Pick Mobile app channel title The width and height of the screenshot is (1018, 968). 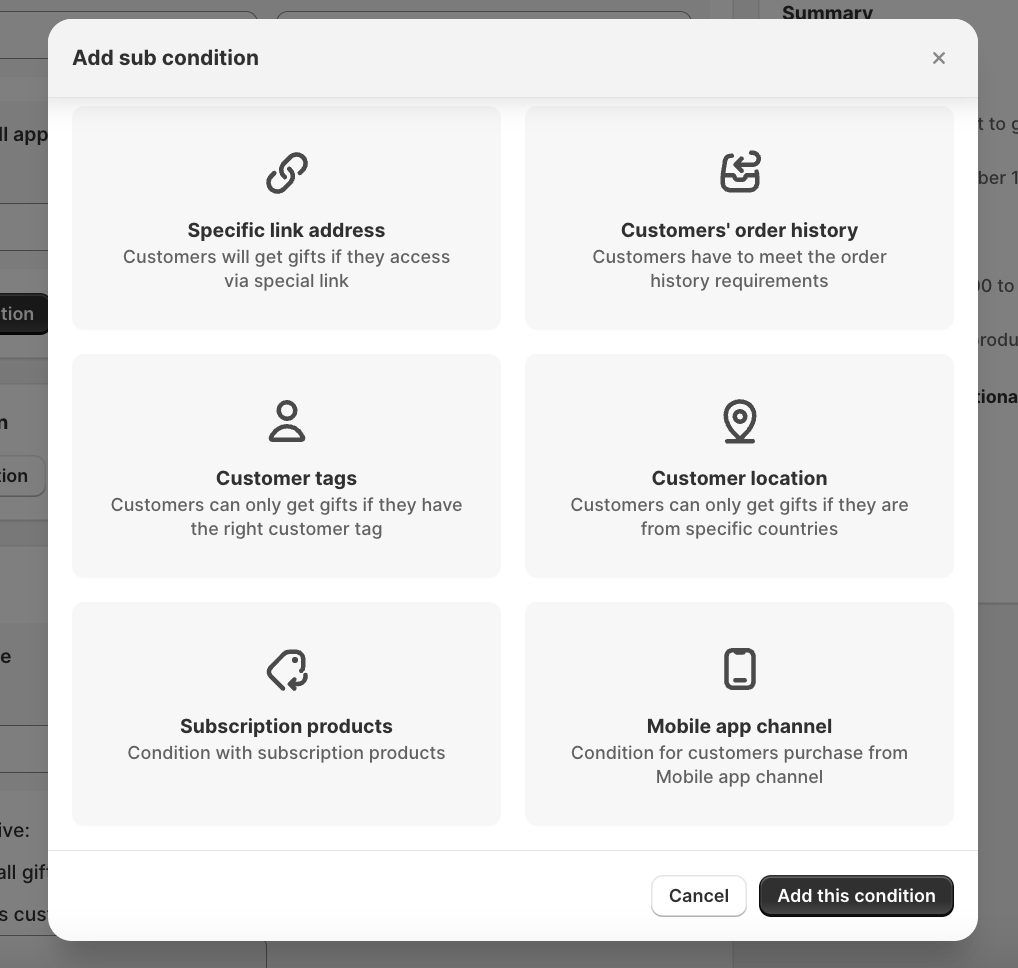(x=739, y=726)
